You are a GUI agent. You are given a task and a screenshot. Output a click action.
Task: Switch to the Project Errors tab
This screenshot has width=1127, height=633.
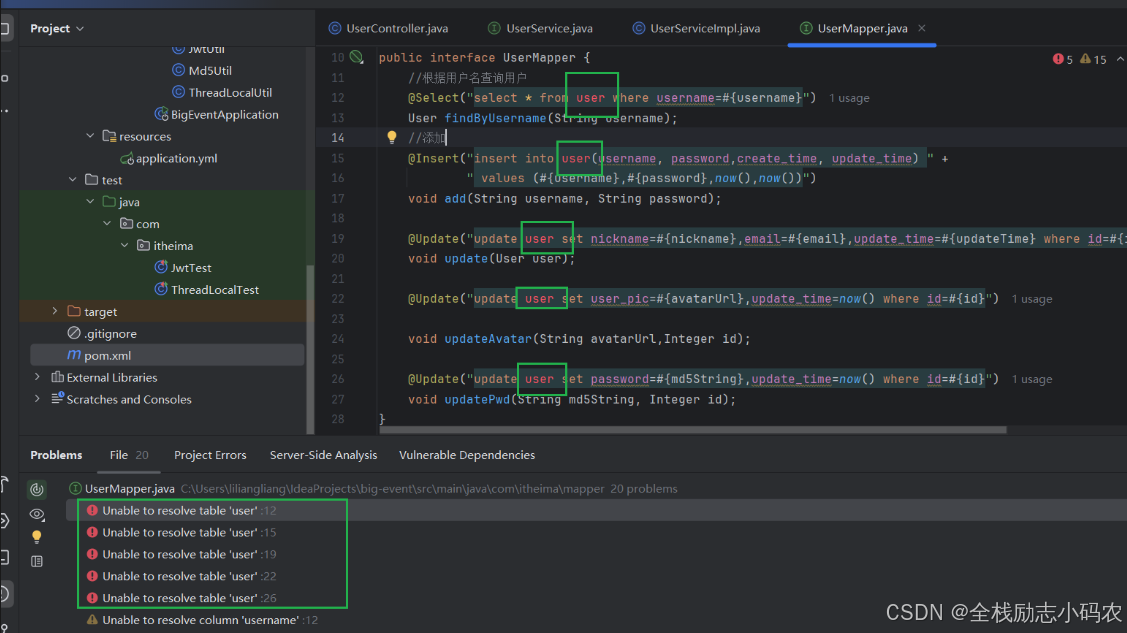[x=210, y=455]
